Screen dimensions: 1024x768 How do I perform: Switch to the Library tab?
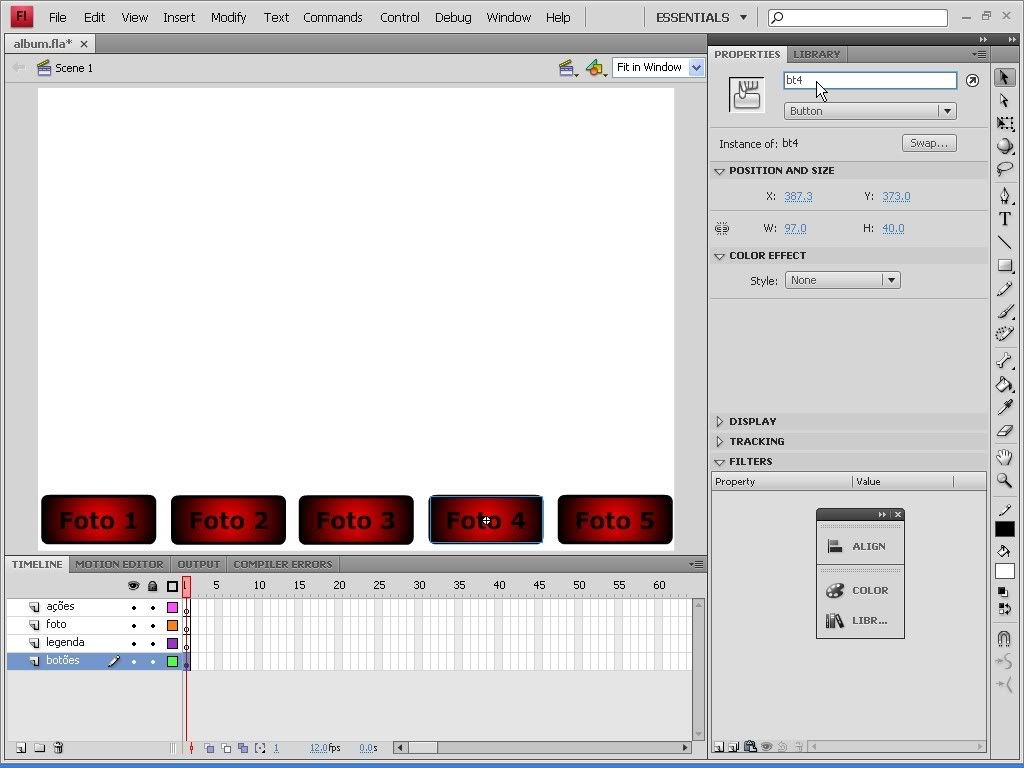[x=816, y=54]
